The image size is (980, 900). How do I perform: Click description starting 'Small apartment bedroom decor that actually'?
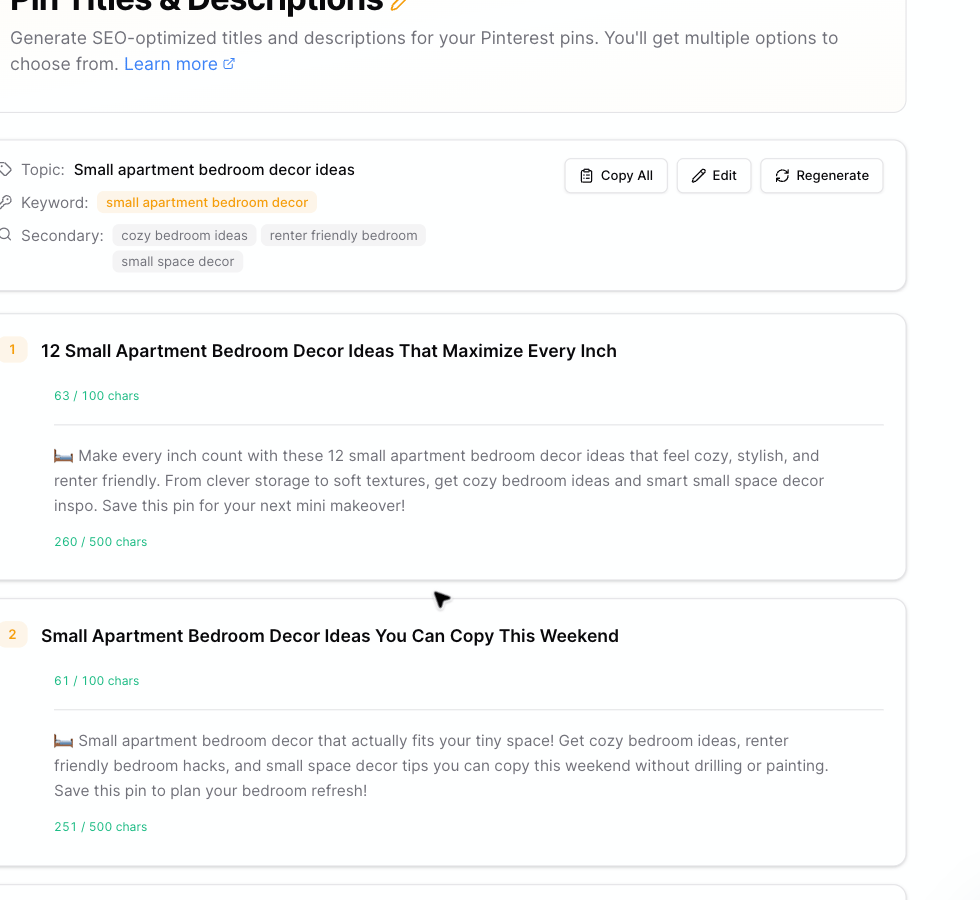click(441, 766)
